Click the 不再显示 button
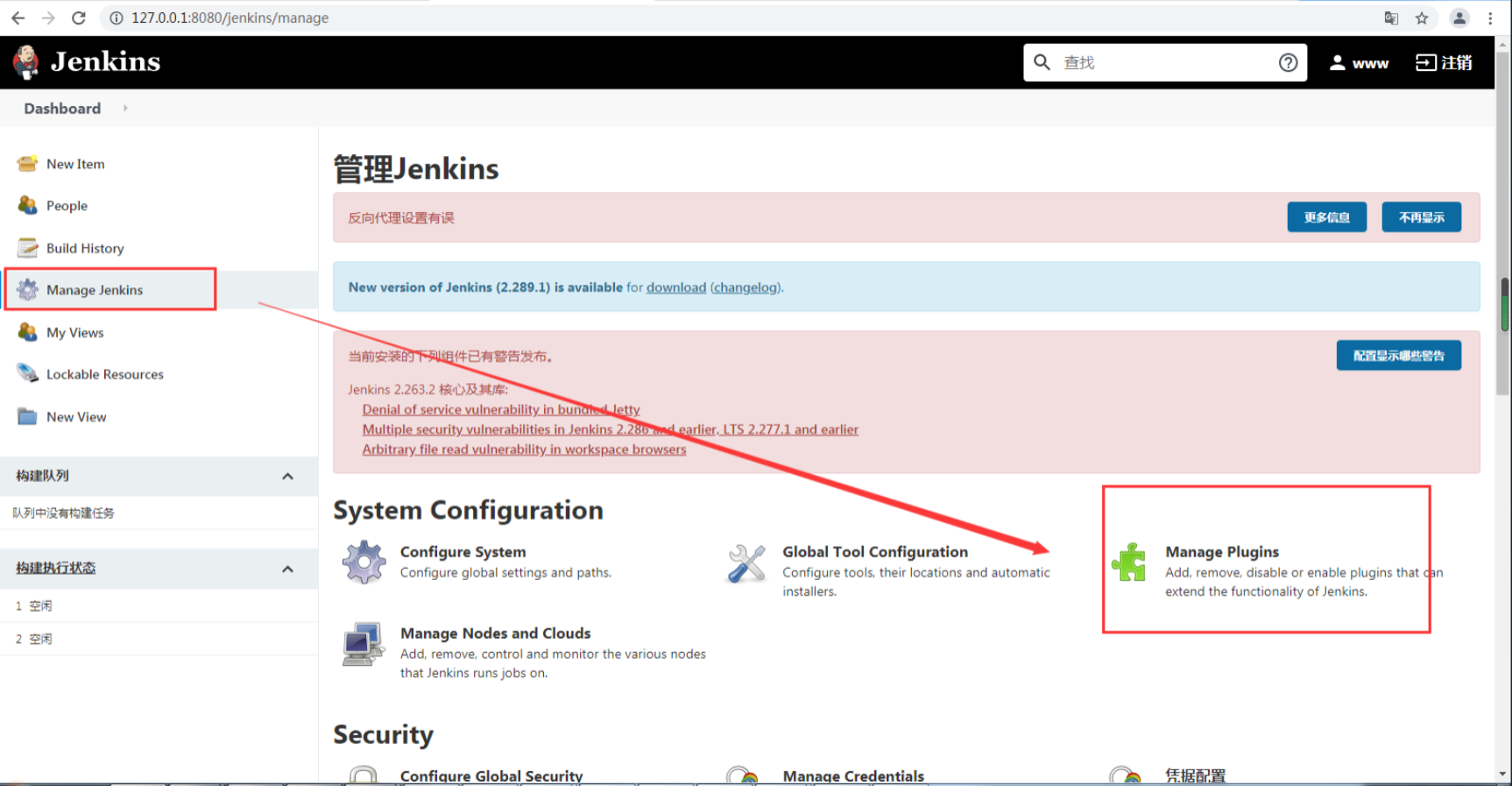 point(1421,217)
